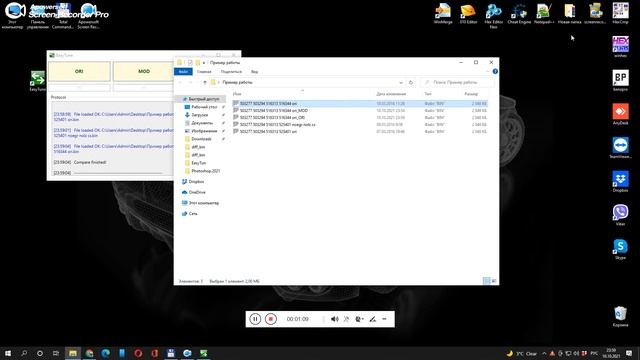Open Новая папка desktop folder
Screen dimensions: 640x360
pyautogui.click(x=569, y=13)
